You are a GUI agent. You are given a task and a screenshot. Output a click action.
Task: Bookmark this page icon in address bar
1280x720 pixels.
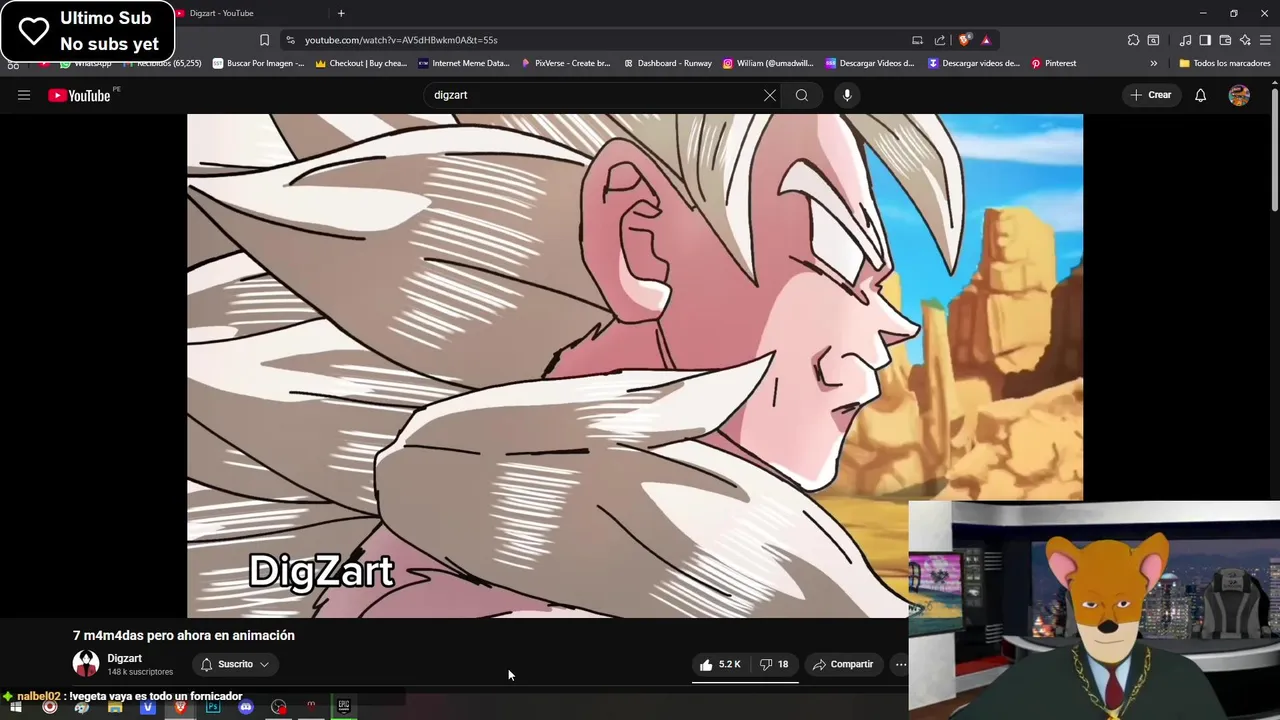(264, 40)
